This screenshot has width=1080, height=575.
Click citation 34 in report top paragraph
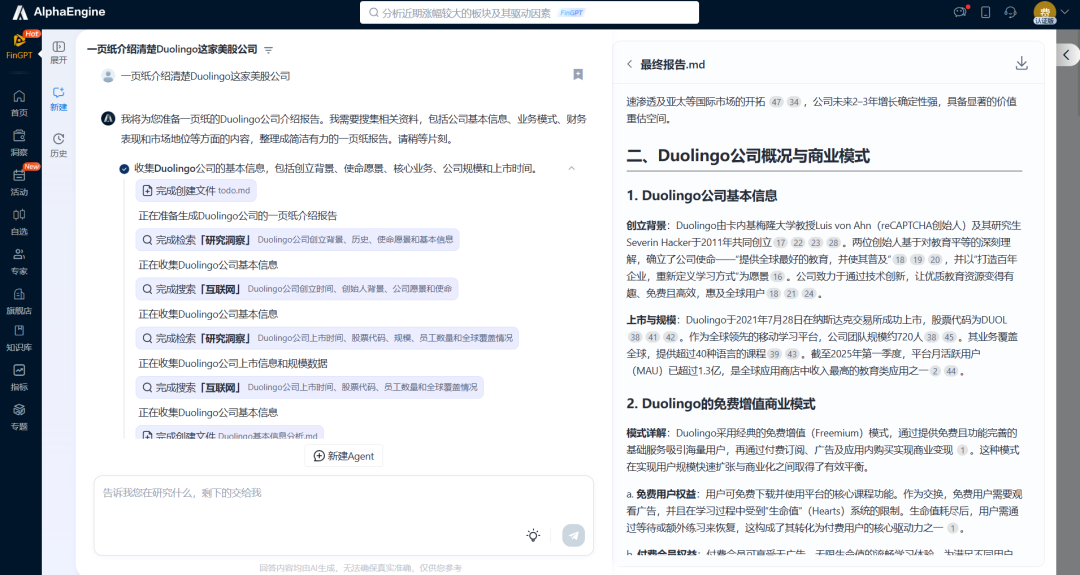point(794,102)
